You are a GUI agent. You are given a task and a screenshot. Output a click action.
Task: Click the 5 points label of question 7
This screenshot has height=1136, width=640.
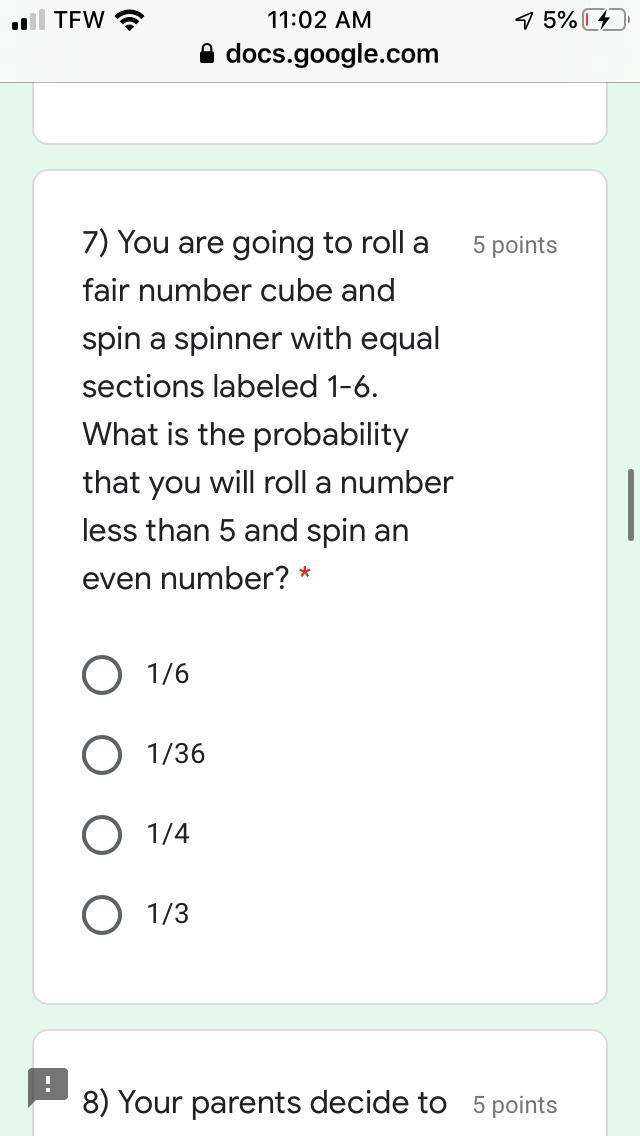(514, 245)
